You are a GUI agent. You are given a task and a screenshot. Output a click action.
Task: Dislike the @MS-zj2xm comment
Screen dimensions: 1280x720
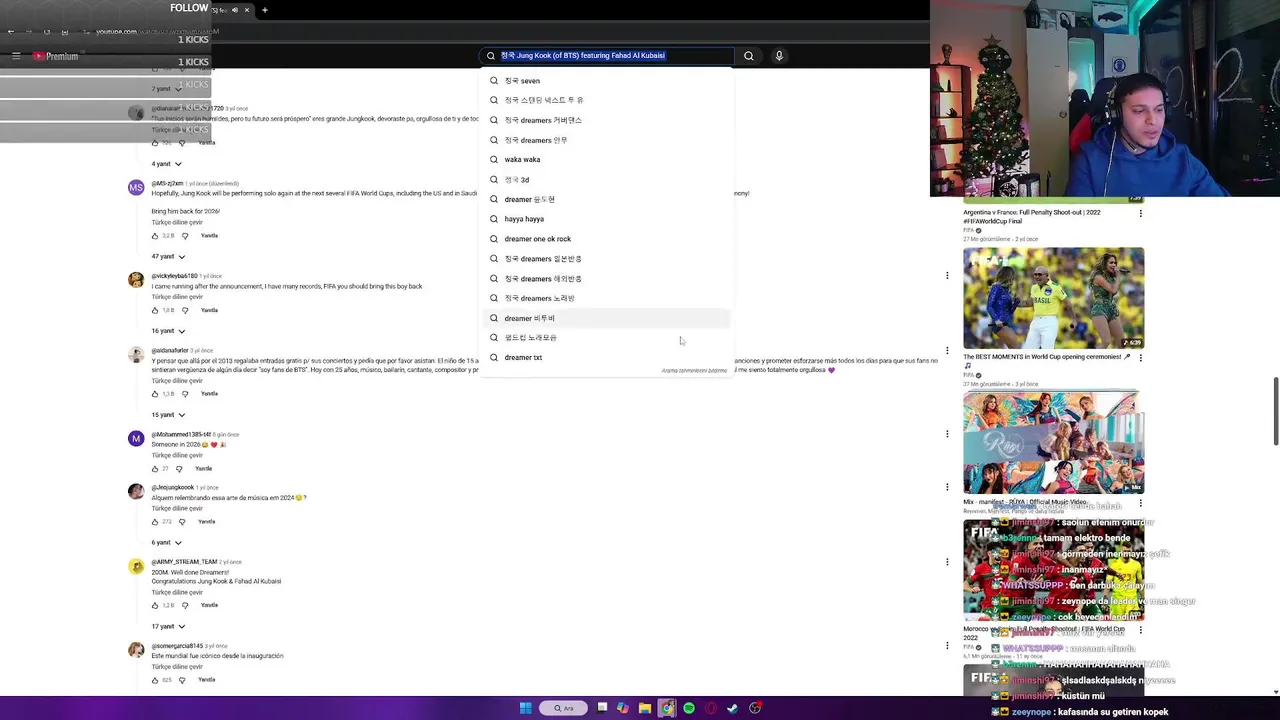[185, 236]
